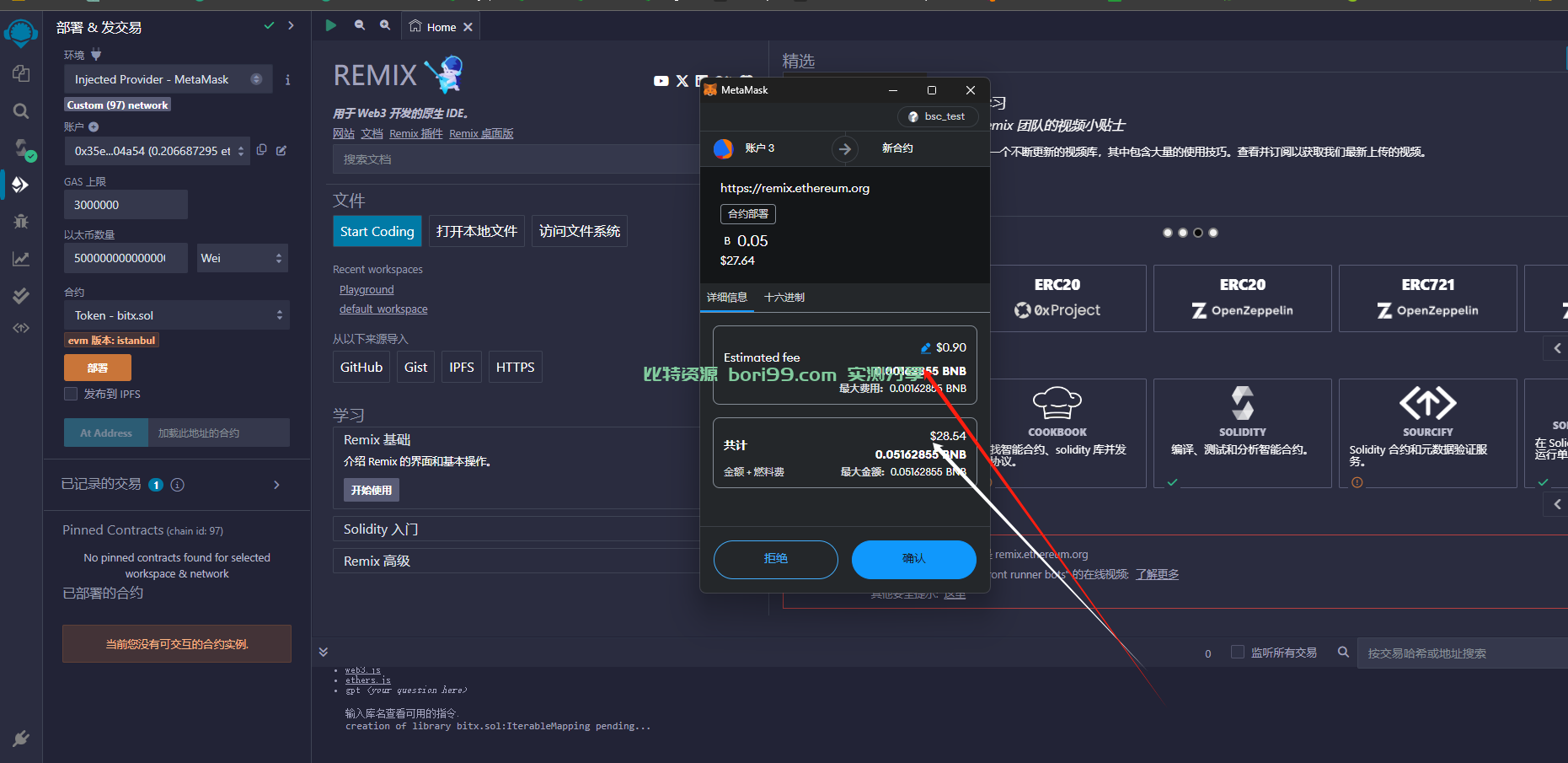Select the IPFS import option

click(x=462, y=367)
